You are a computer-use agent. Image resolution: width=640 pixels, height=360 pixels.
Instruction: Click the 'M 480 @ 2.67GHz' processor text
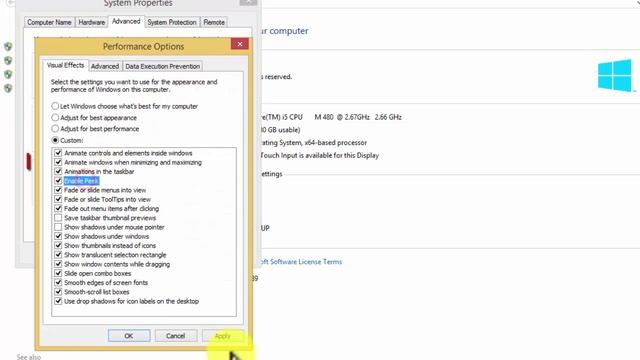(342, 117)
